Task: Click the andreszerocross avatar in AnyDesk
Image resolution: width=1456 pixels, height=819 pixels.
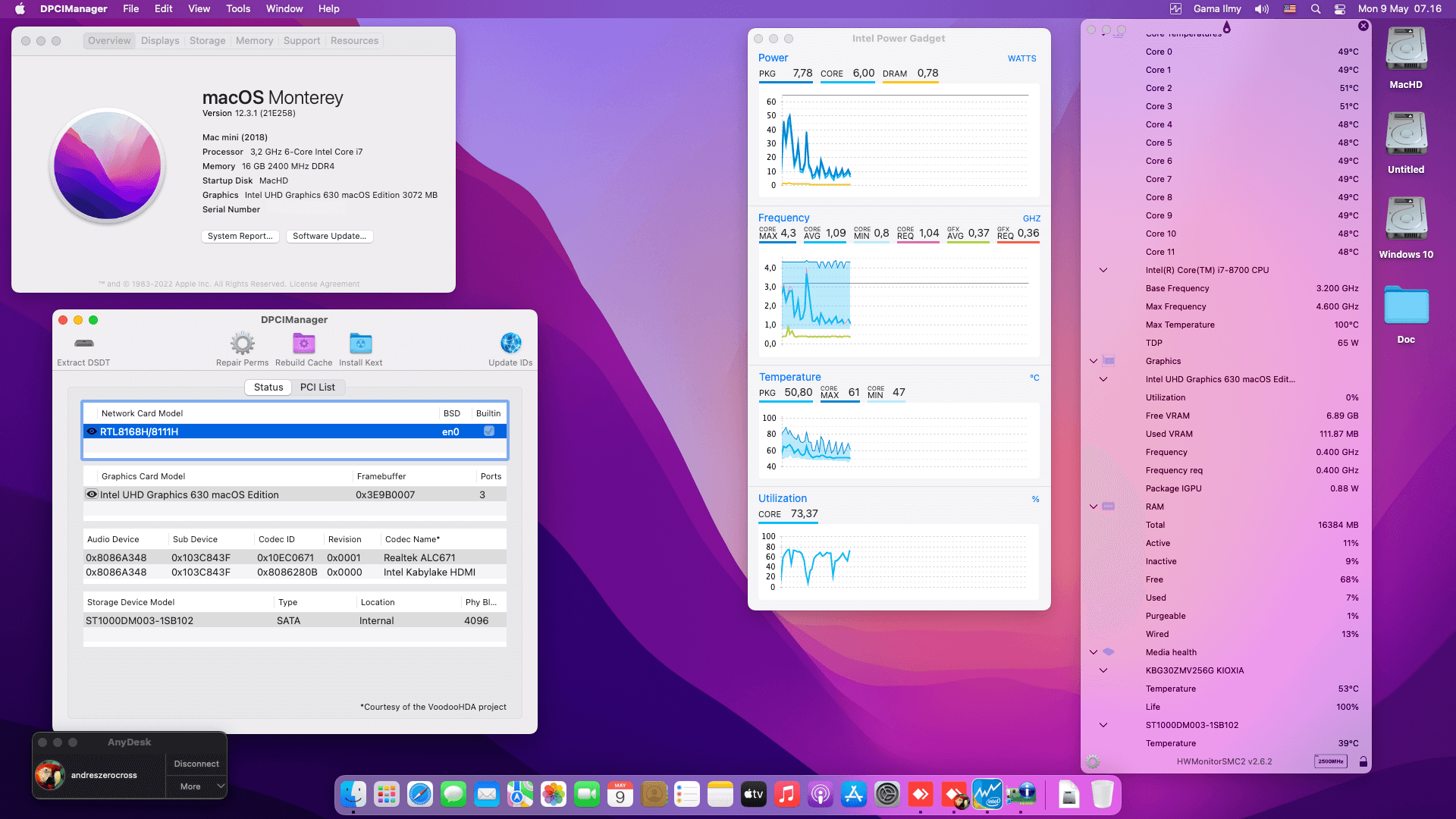Action: pos(50,775)
